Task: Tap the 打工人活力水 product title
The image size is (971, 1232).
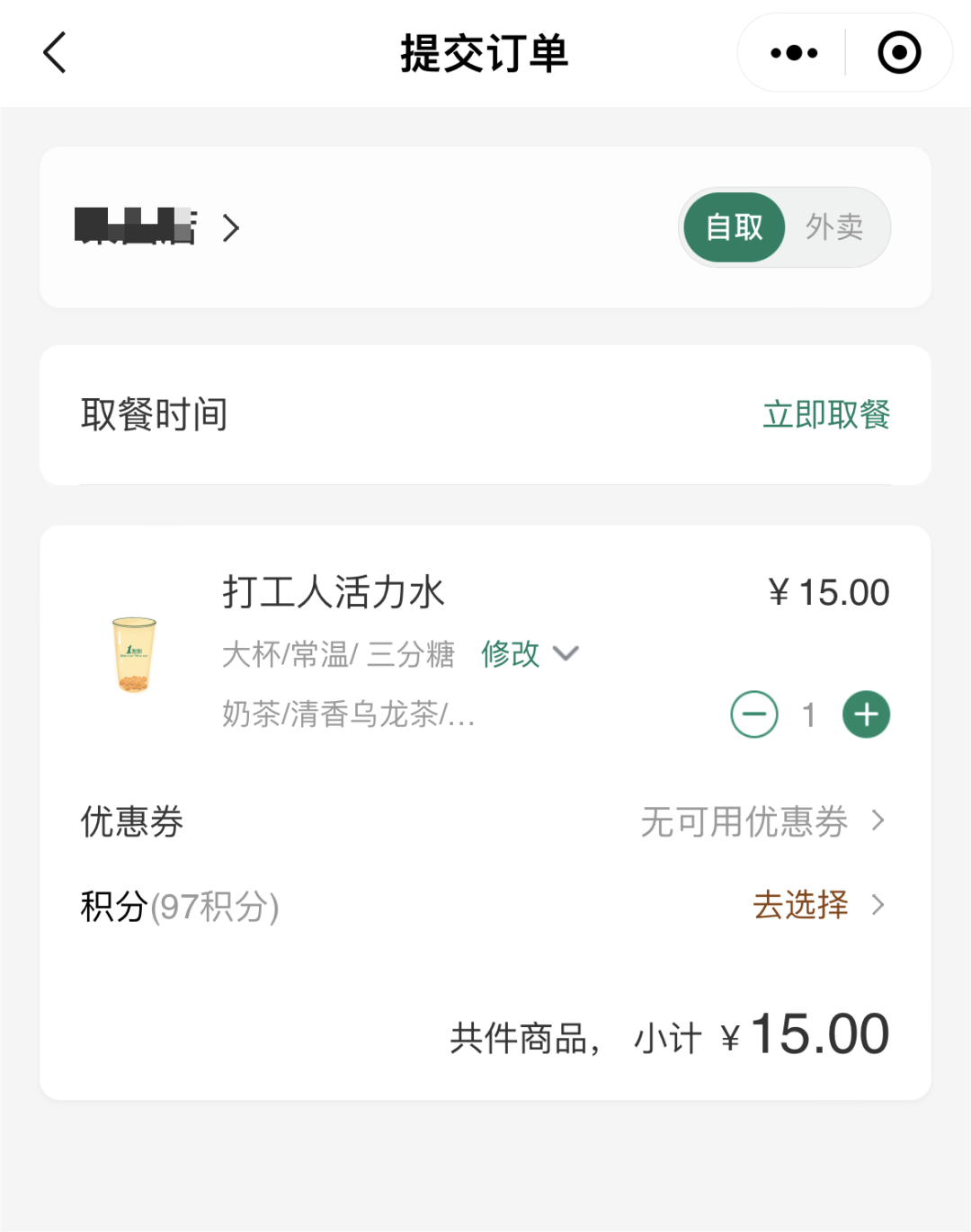Action: tap(334, 593)
